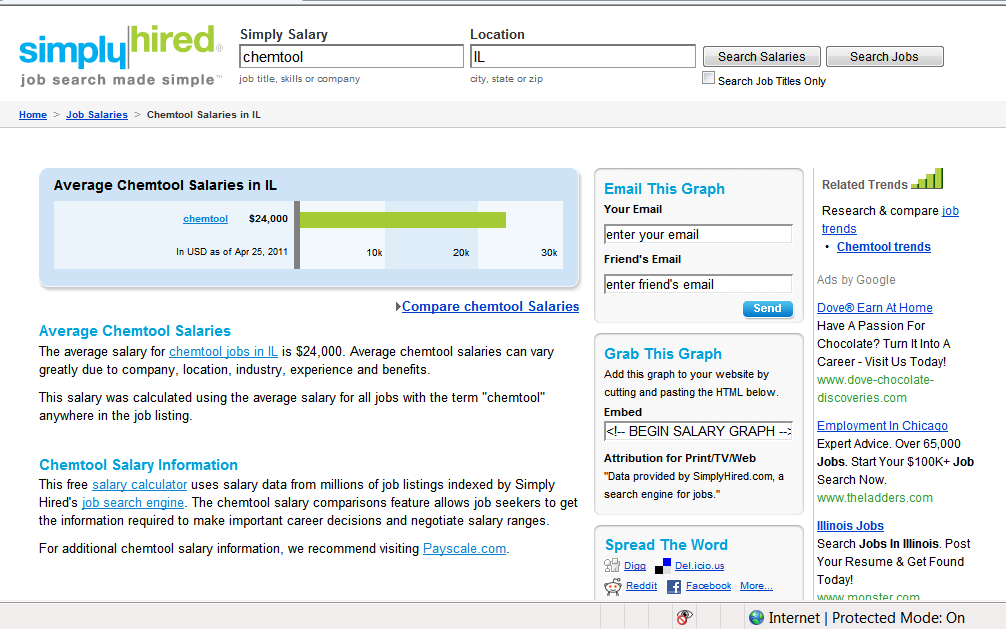
Task: Click the Friend's Email input field
Action: pos(698,284)
